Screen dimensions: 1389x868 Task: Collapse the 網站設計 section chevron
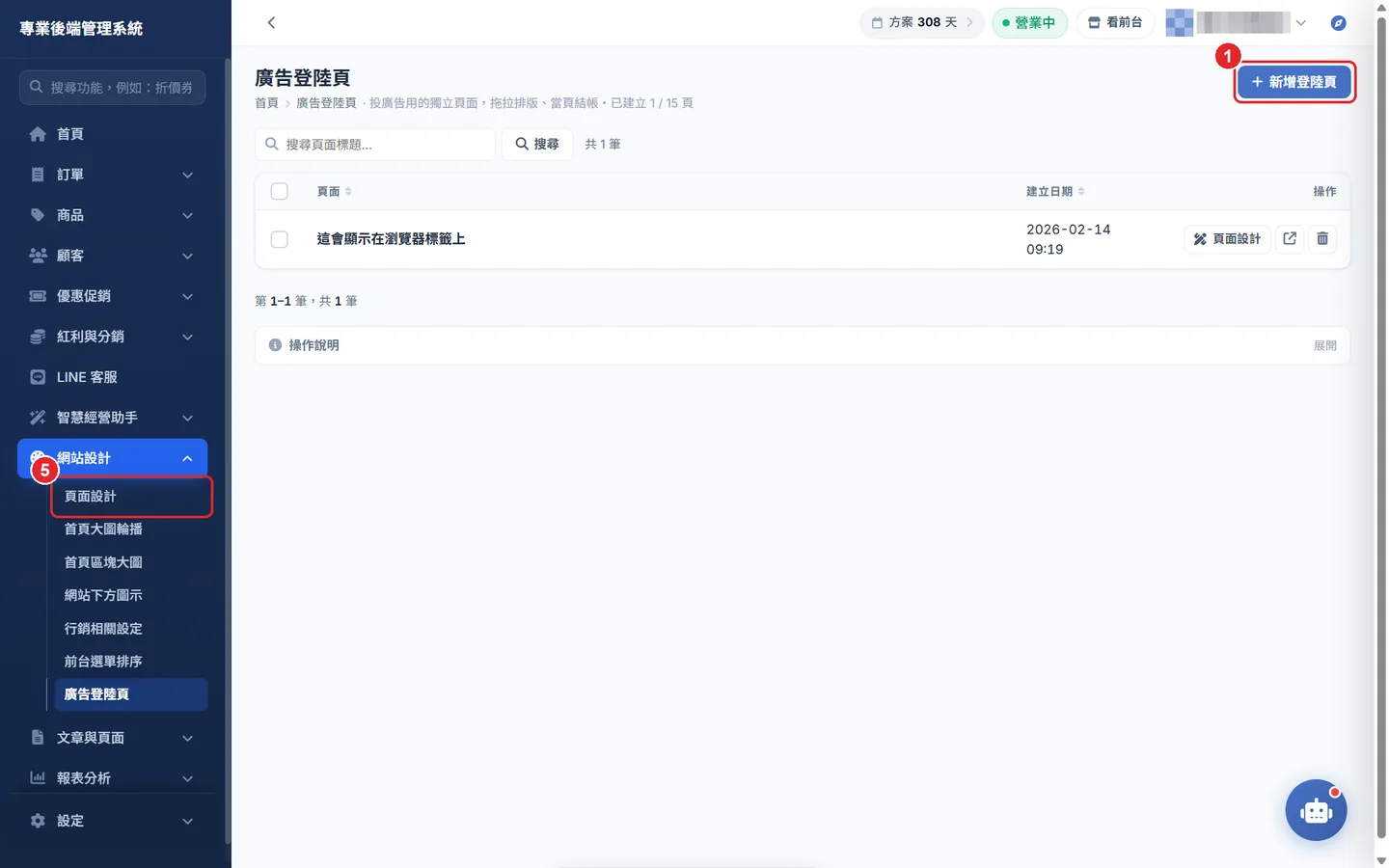click(x=188, y=458)
